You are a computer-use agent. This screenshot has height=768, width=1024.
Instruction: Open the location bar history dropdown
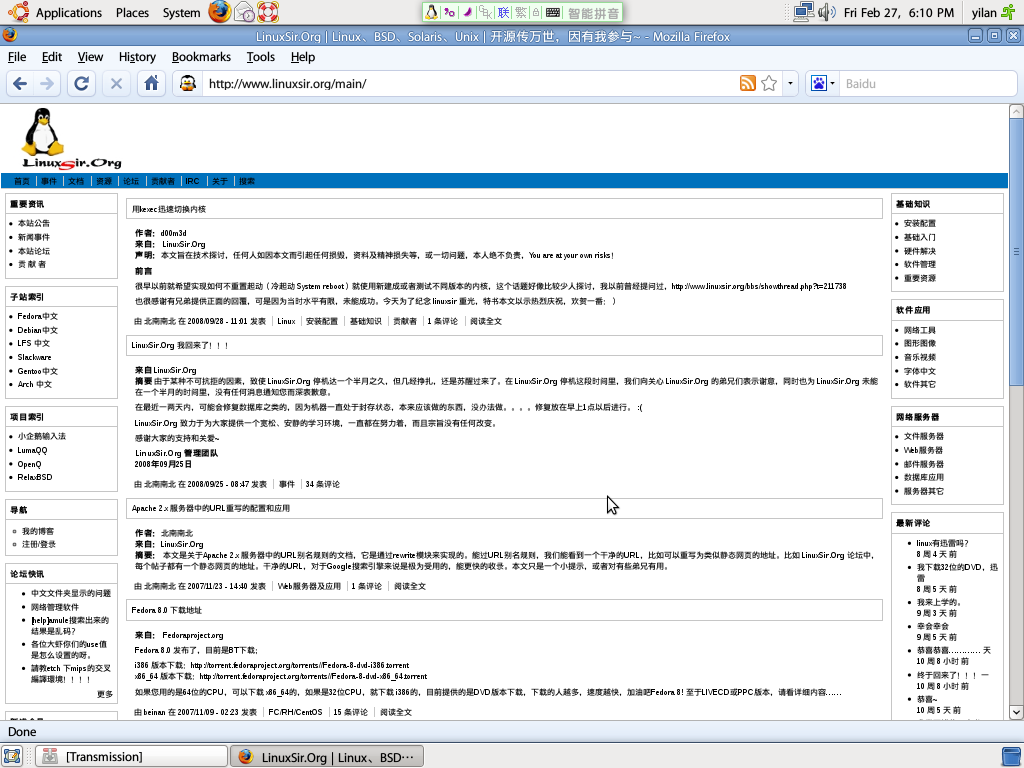[x=790, y=84]
